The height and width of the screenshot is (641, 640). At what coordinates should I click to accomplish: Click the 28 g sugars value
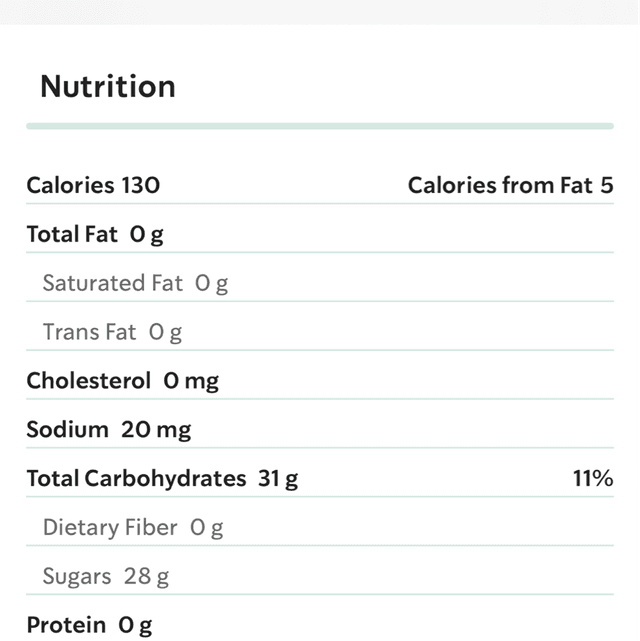147,577
